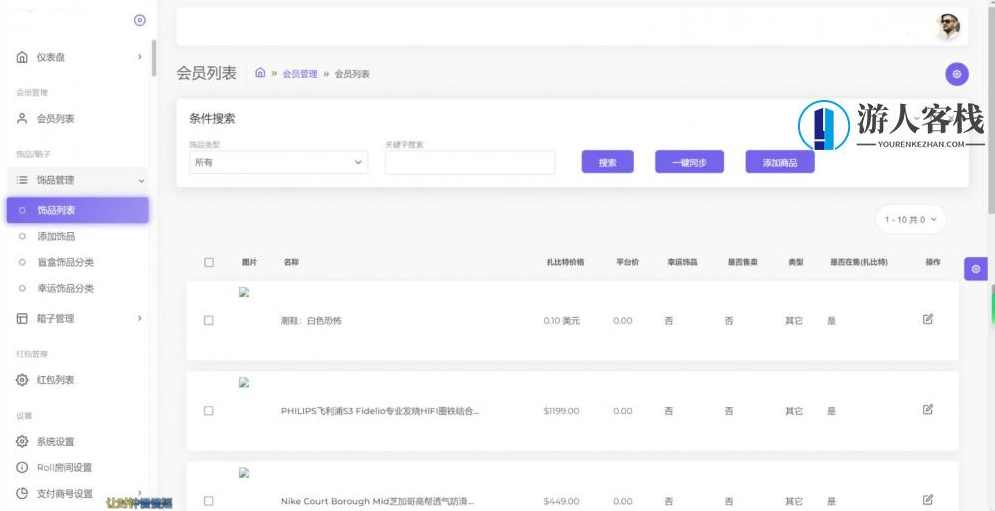Click the 红包列表 gear icon
Screen dimensions: 995x511
click(22, 380)
